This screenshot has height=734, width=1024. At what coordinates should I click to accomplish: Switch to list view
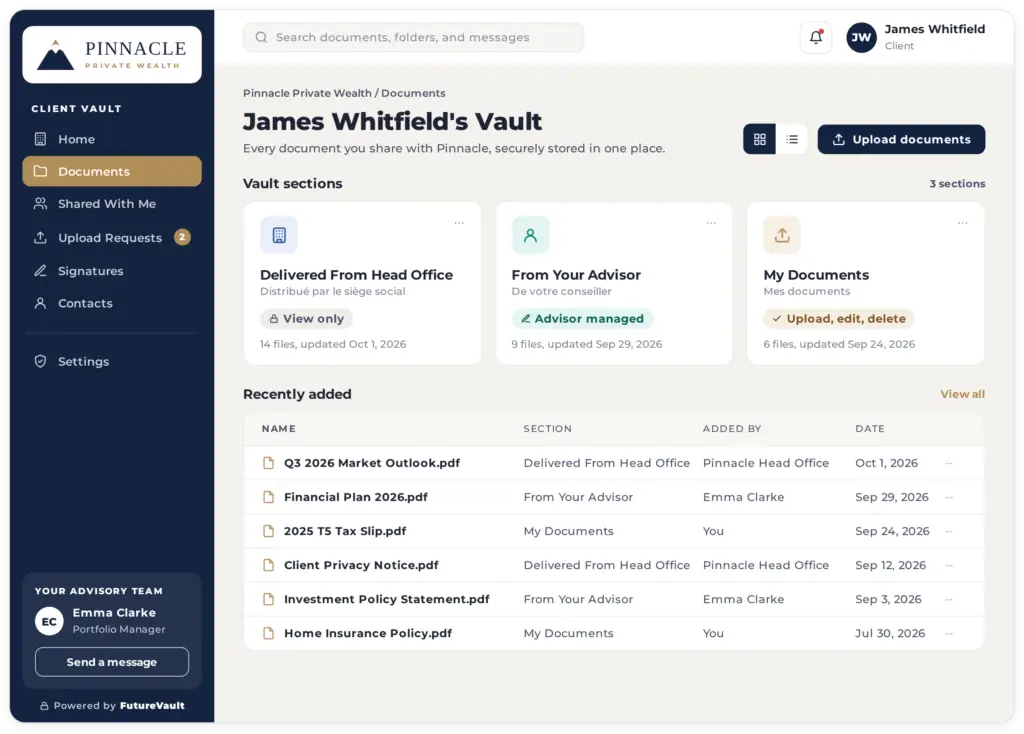tap(792, 139)
